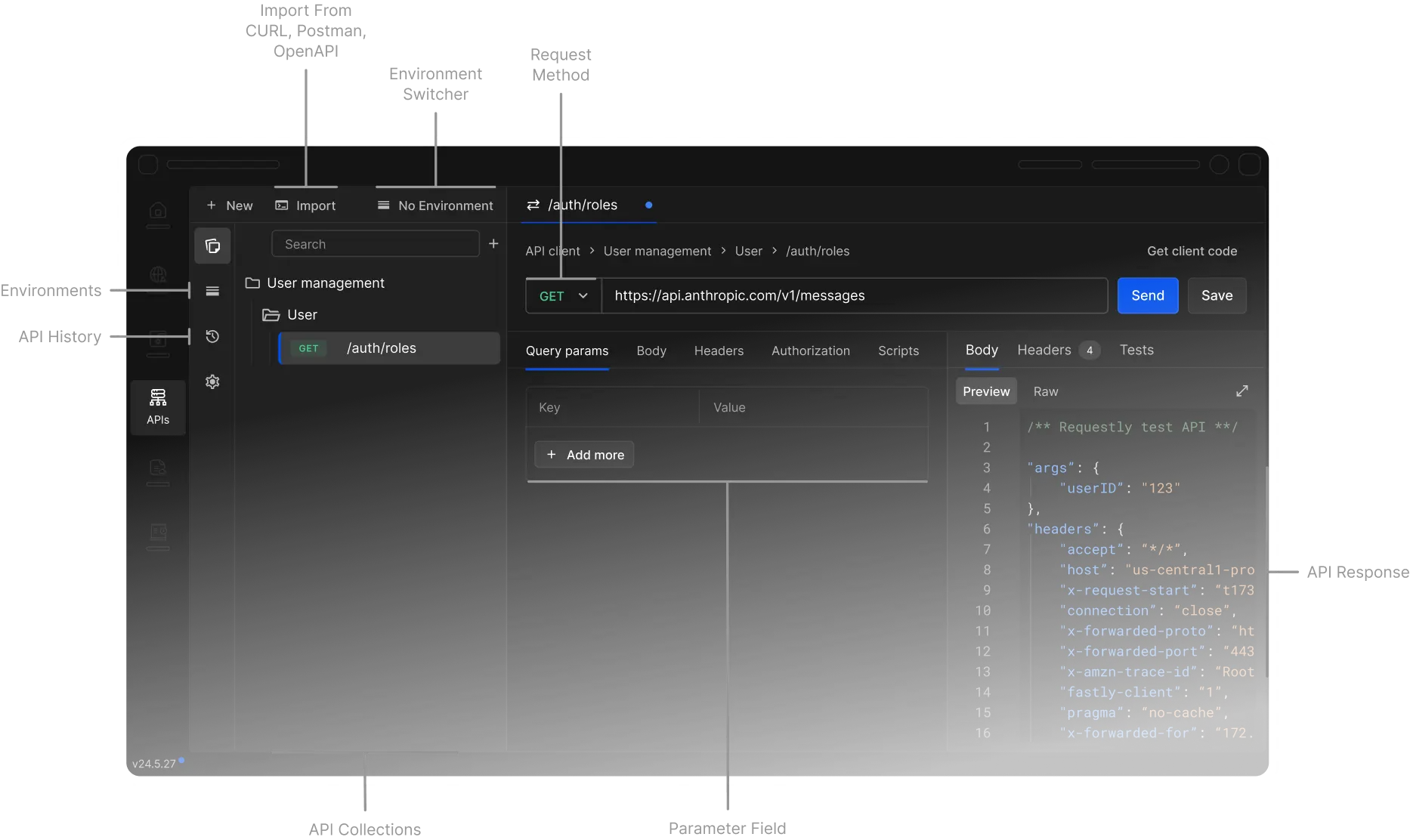
Task: Click the Import option in the toolbar
Action: click(x=306, y=205)
